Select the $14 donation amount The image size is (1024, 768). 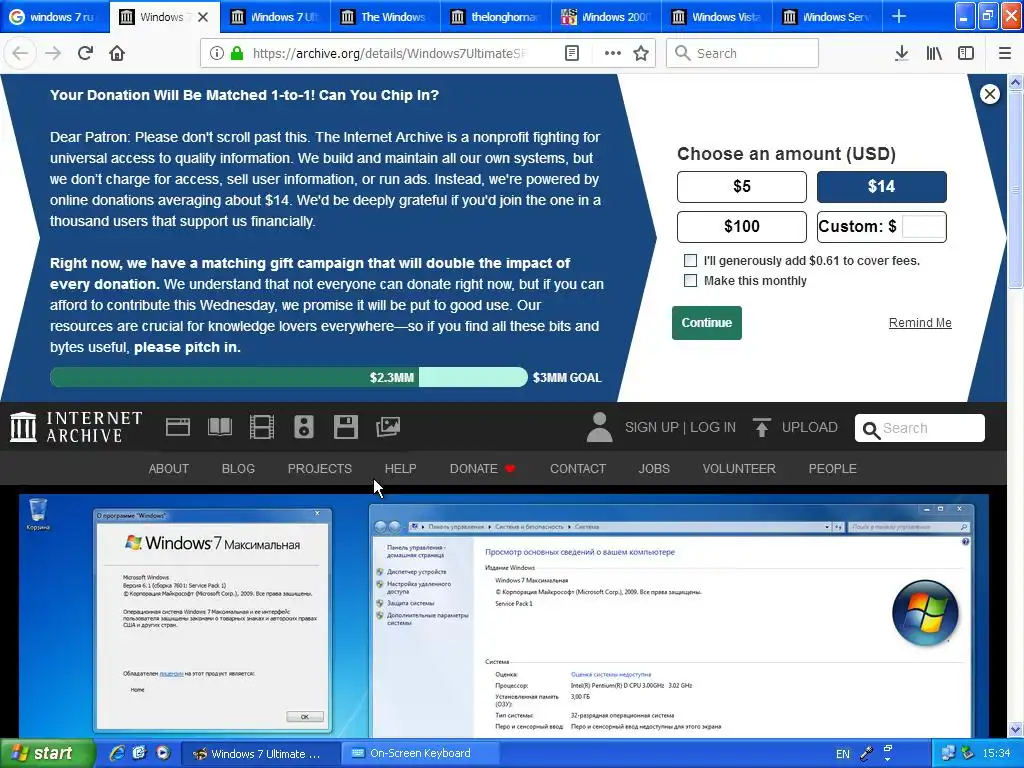tap(882, 187)
